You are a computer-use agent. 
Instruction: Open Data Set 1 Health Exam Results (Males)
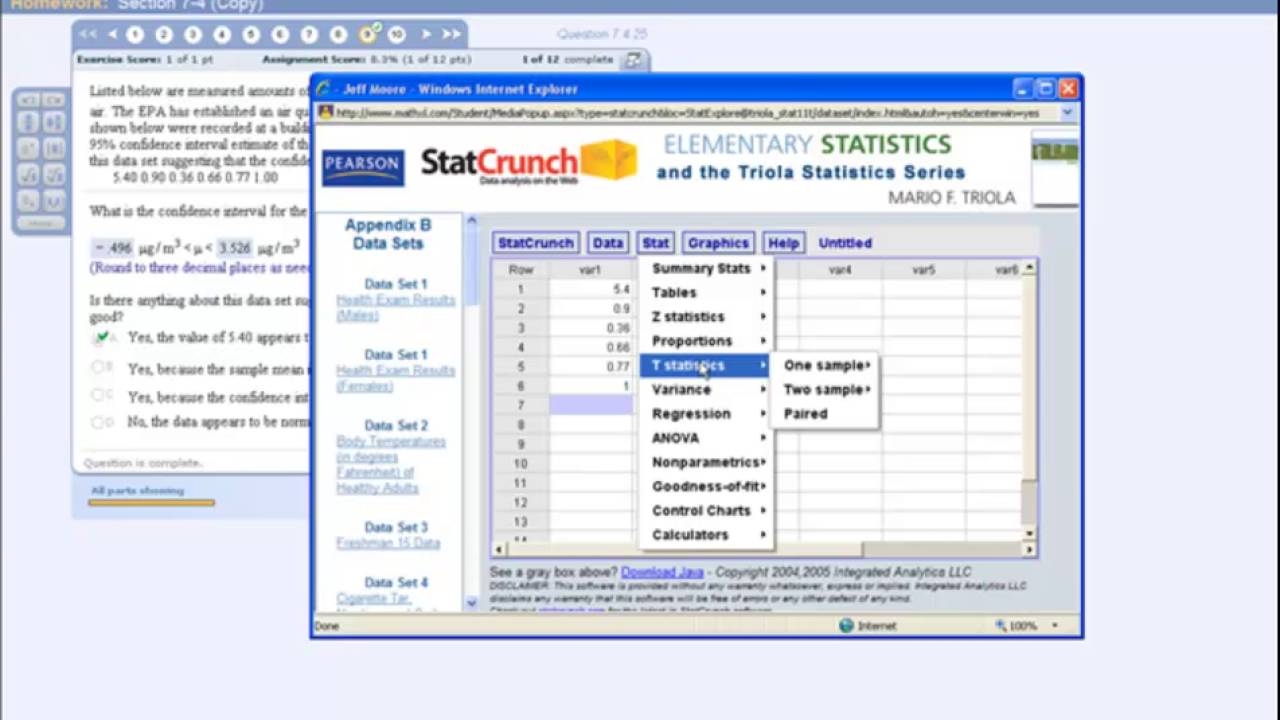click(396, 307)
